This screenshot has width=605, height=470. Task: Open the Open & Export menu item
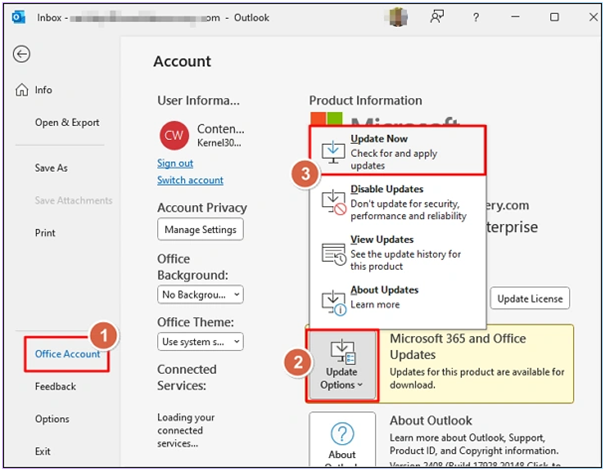67,122
